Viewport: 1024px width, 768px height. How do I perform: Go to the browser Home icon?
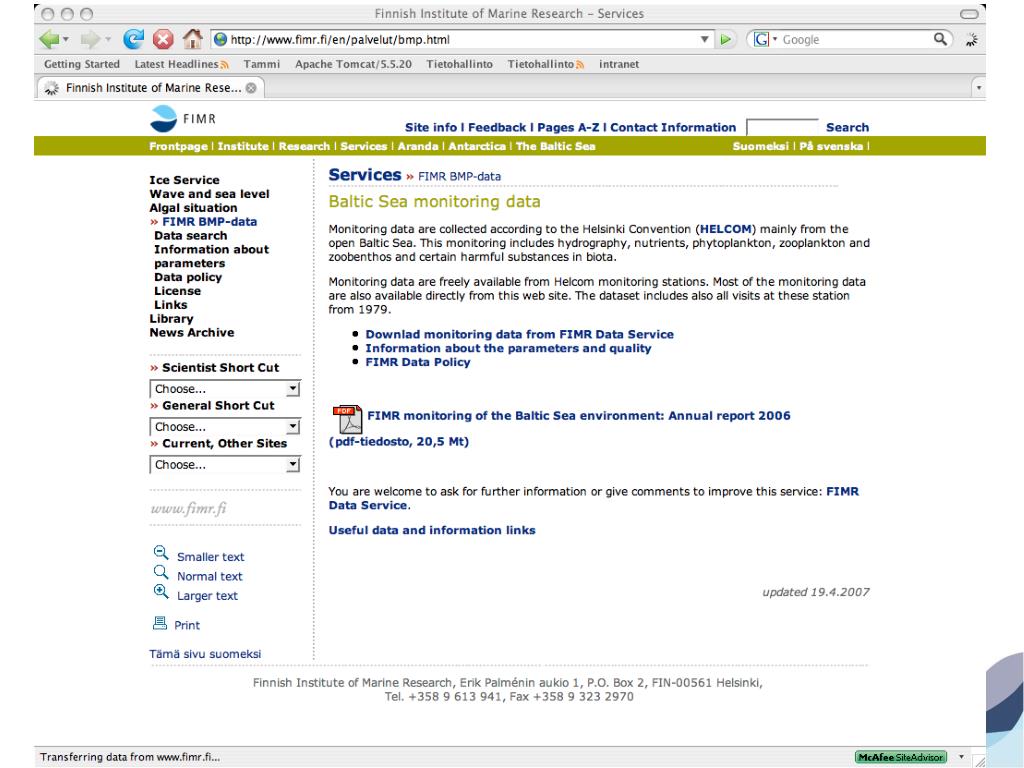click(x=192, y=39)
